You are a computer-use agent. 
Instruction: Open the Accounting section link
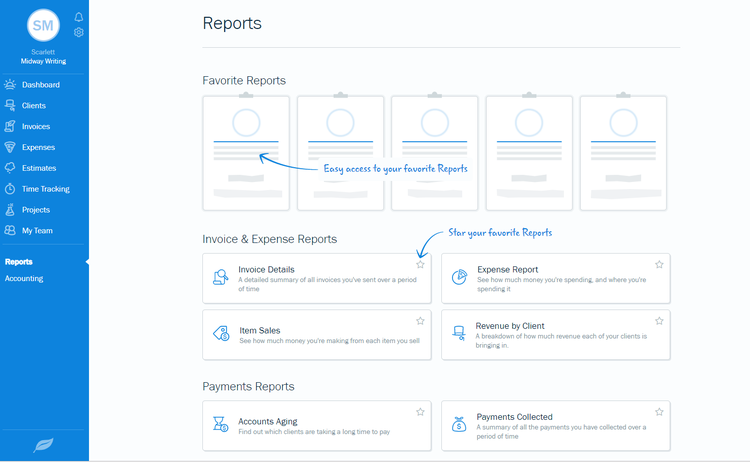click(x=24, y=279)
